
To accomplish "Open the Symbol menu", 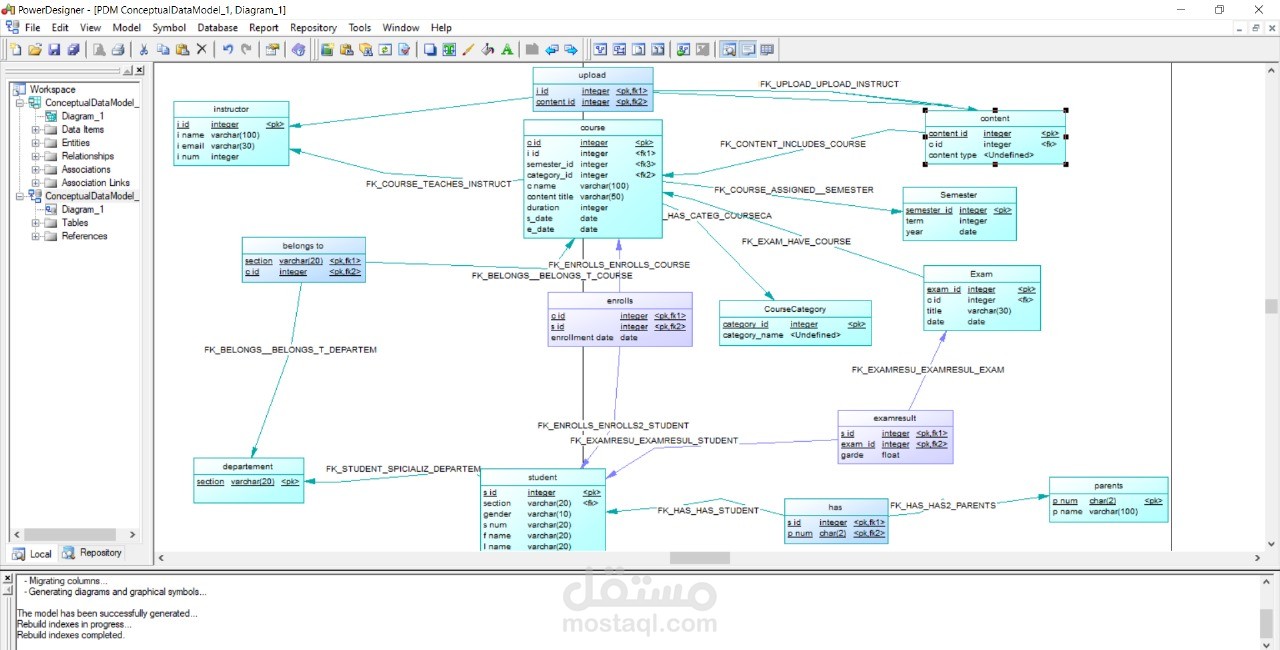I will (x=169, y=28).
